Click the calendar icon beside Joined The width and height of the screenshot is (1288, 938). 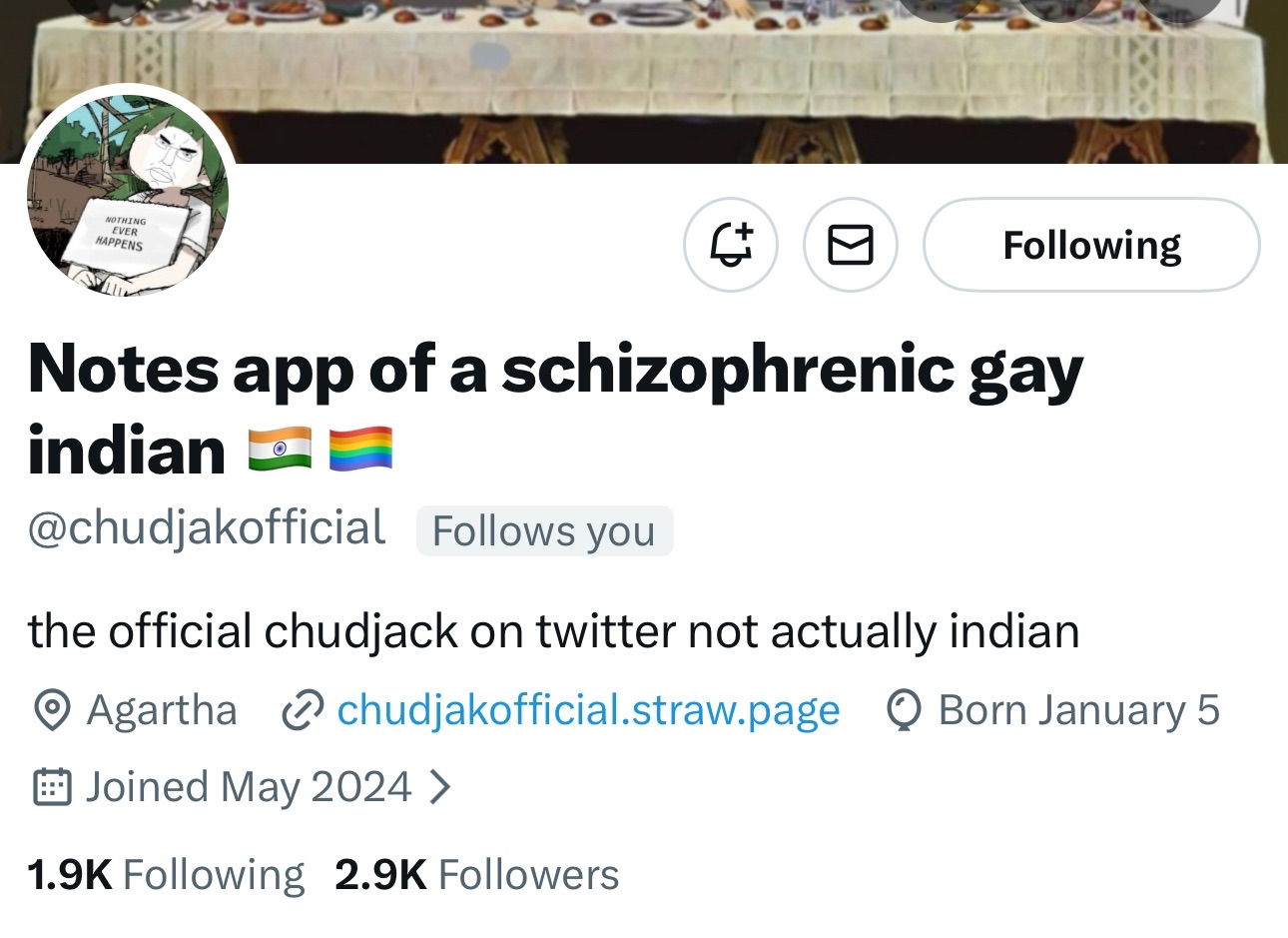tap(51, 787)
